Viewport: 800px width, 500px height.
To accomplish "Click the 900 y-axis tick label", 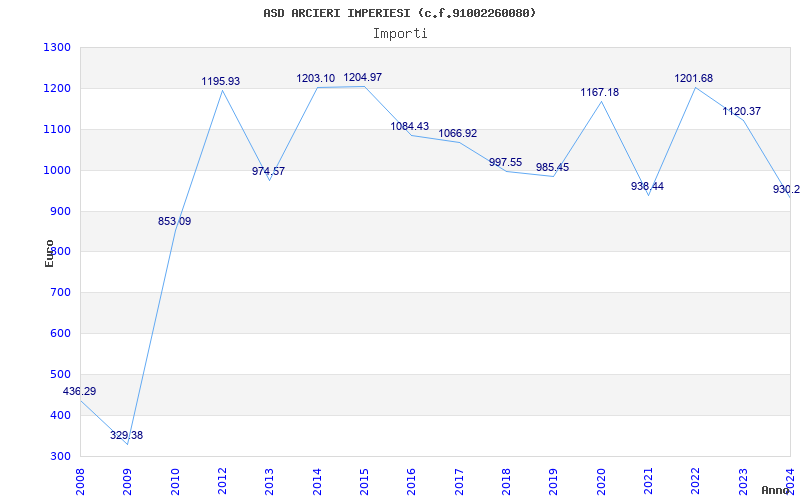I will pyautogui.click(x=60, y=211).
